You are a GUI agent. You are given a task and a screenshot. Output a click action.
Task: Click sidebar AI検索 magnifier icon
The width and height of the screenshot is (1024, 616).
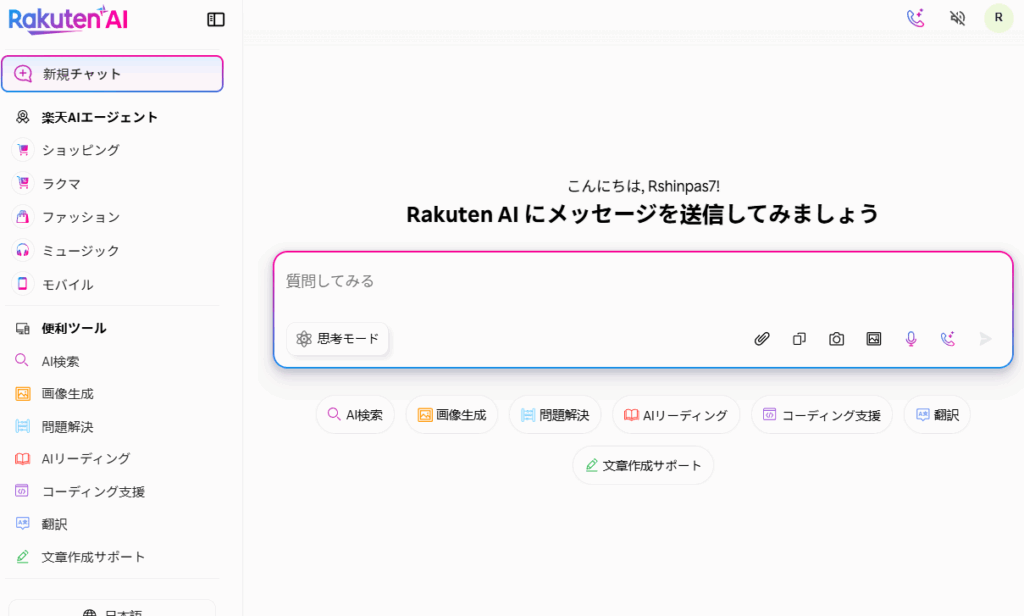[22, 361]
